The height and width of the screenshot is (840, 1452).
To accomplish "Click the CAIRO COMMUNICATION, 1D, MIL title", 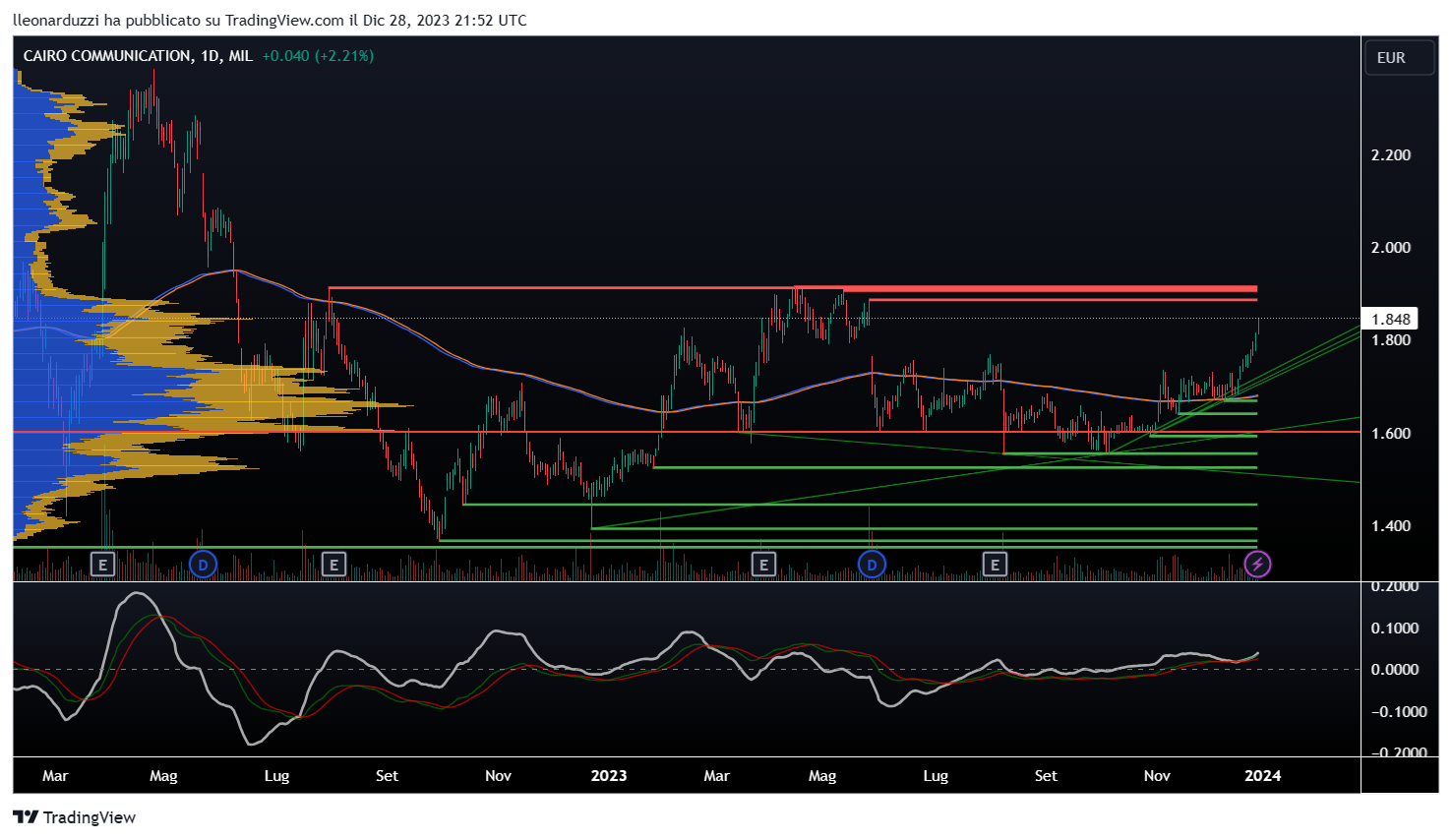I will tap(138, 56).
